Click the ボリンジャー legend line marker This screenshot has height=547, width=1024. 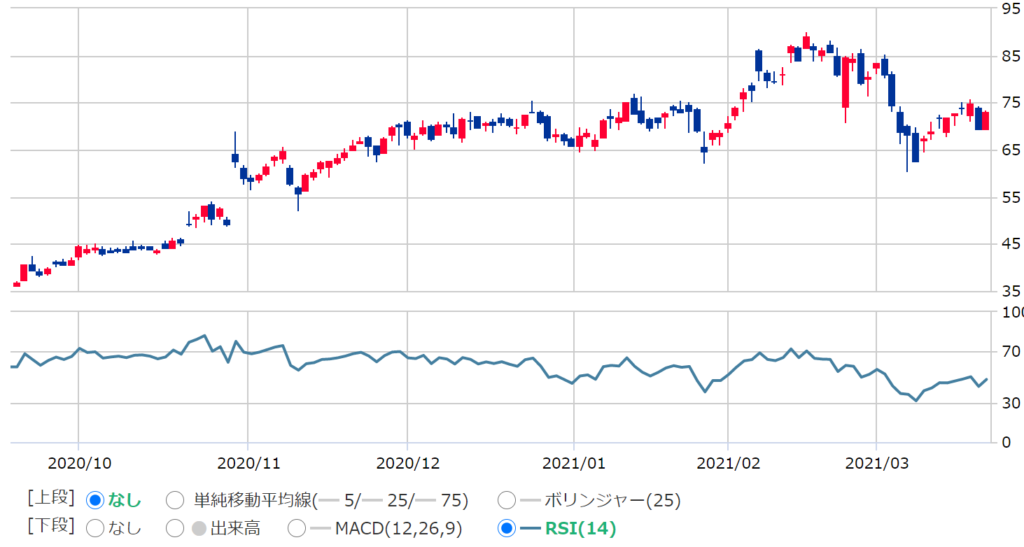pos(531,499)
